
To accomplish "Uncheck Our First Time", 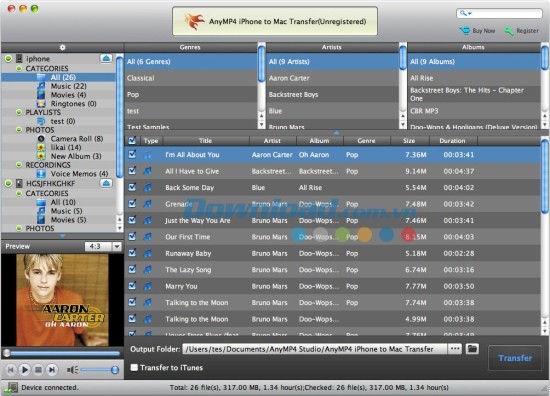I will (132, 236).
